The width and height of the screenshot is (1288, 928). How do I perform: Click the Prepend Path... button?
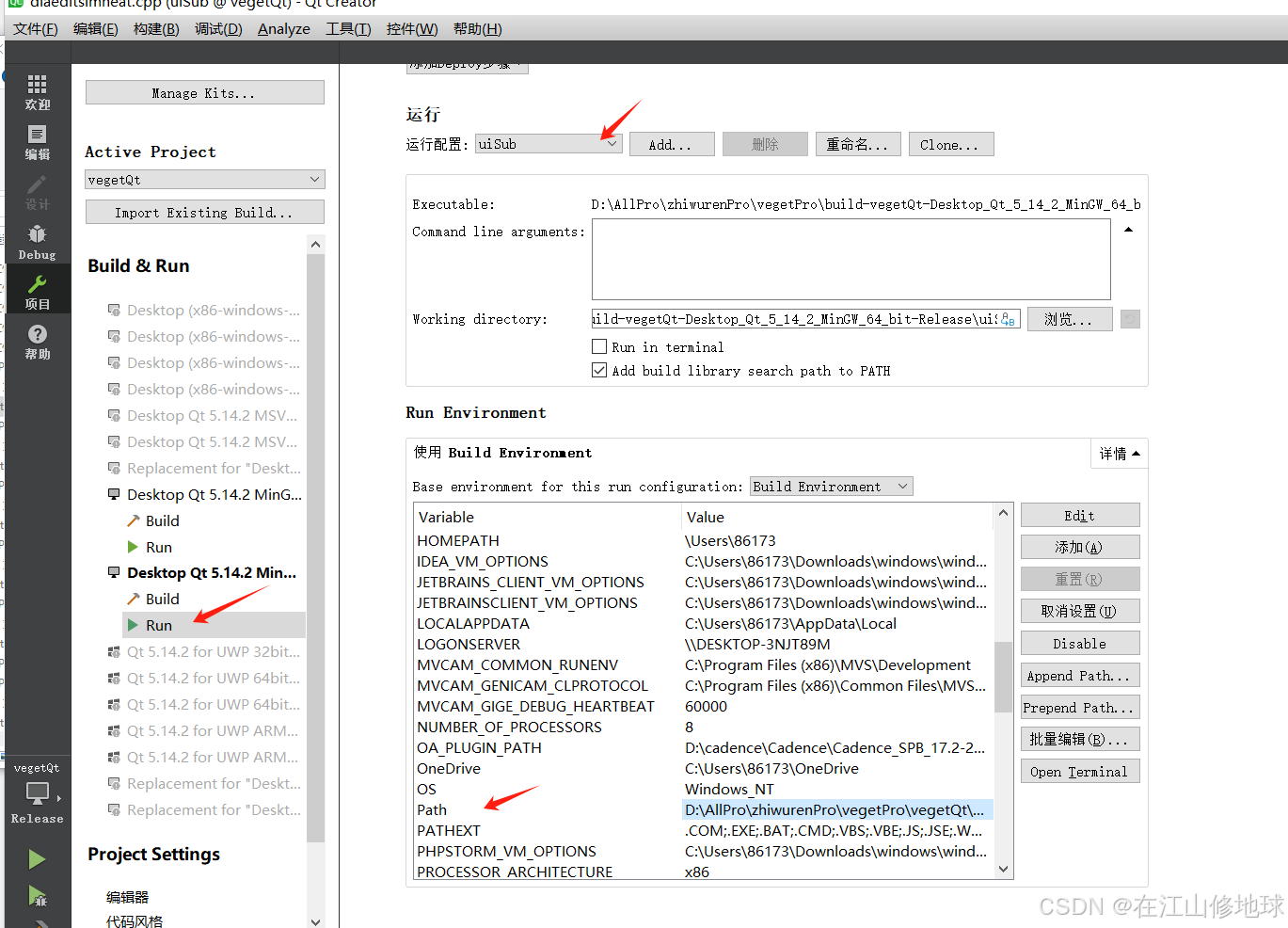pos(1080,707)
